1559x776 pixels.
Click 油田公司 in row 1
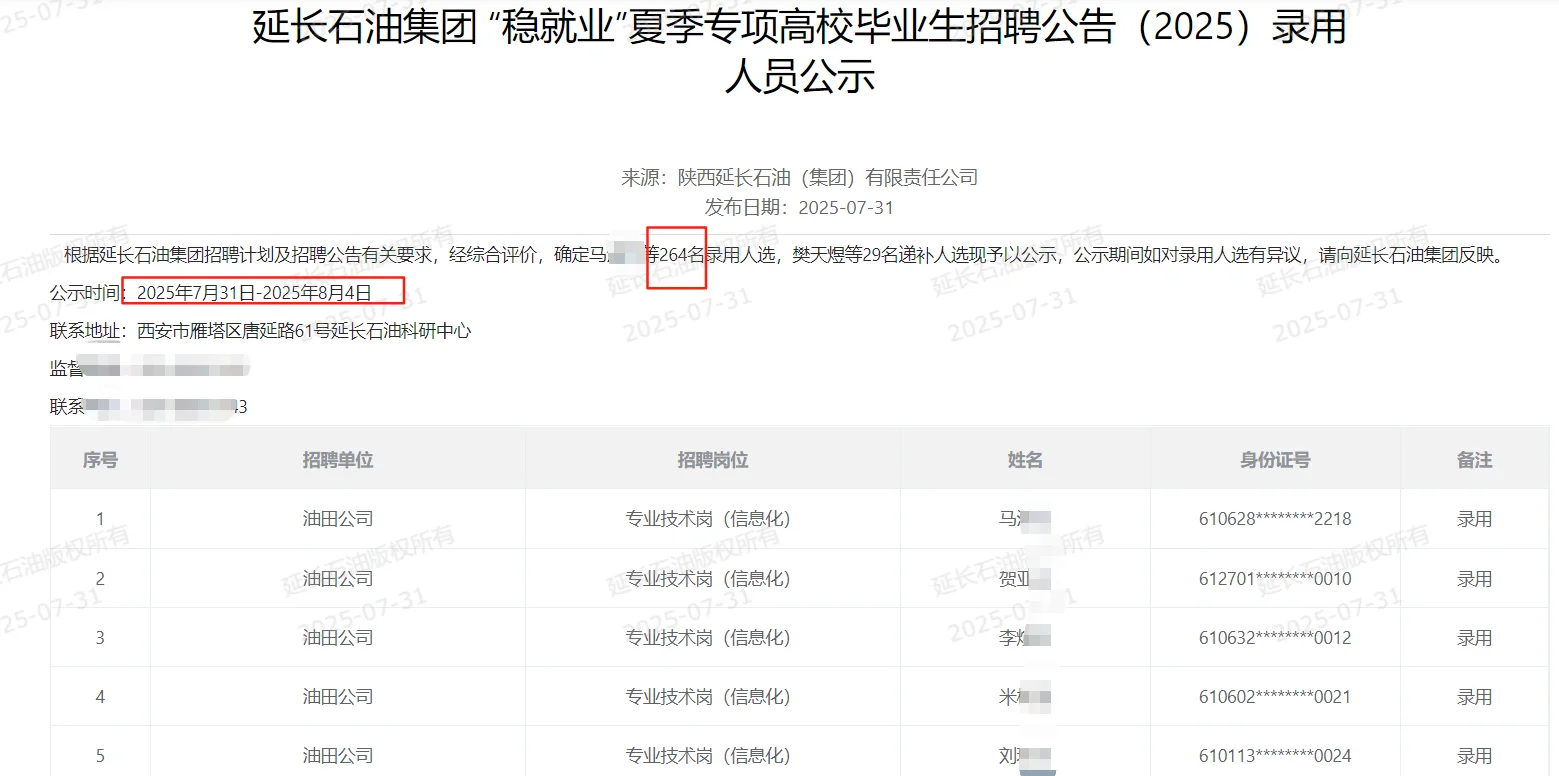[338, 519]
